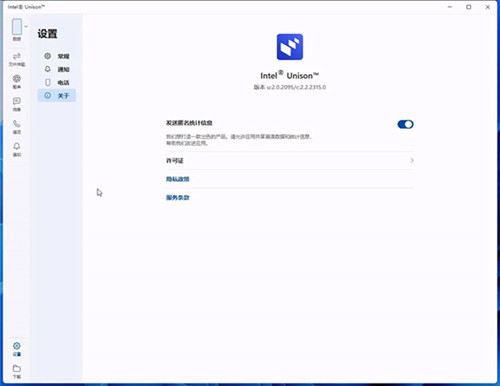Open Phone (电话) settings page

pos(57,82)
